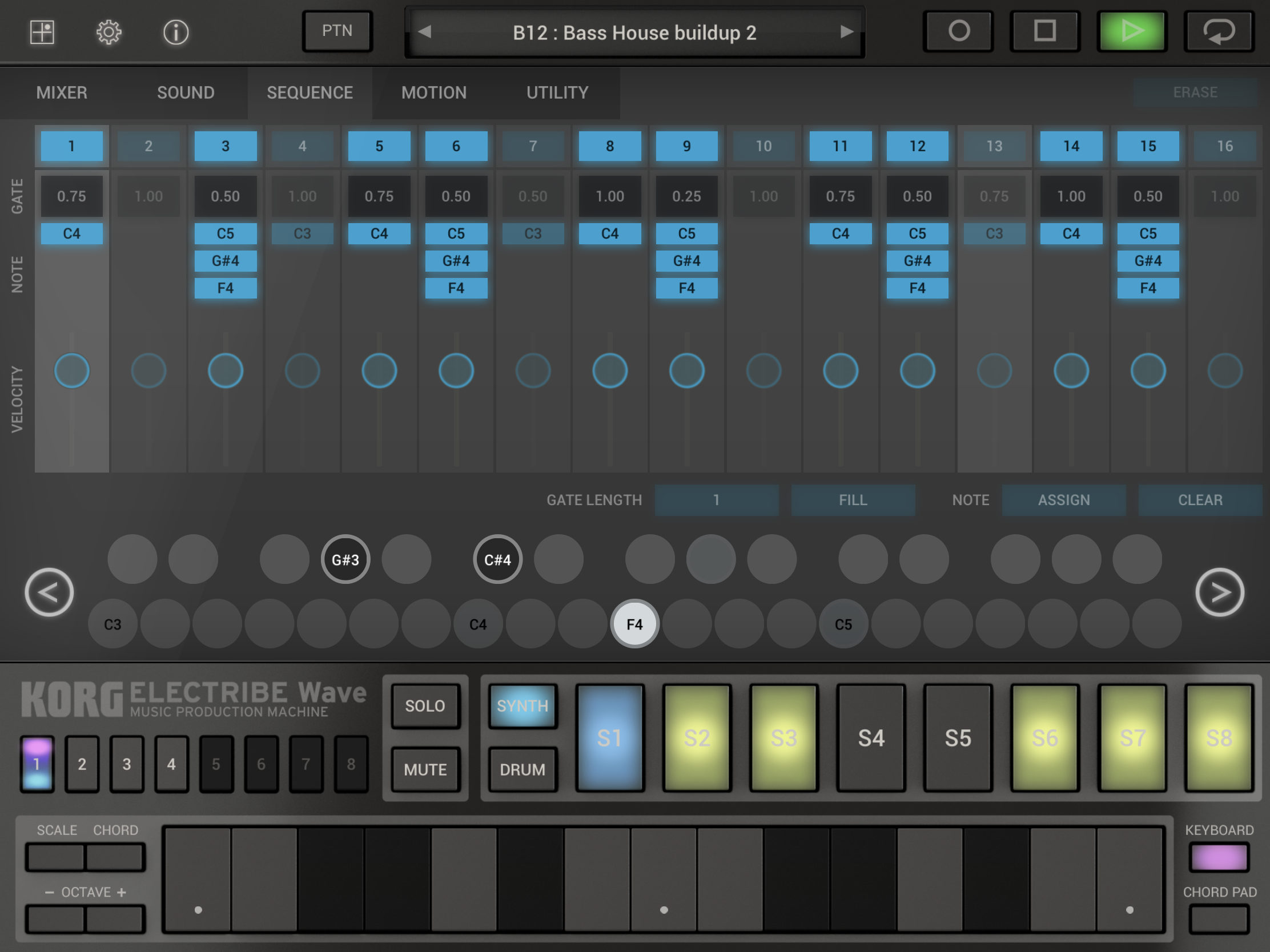Click the ERASE button
The image size is (1270, 952).
(x=1195, y=92)
